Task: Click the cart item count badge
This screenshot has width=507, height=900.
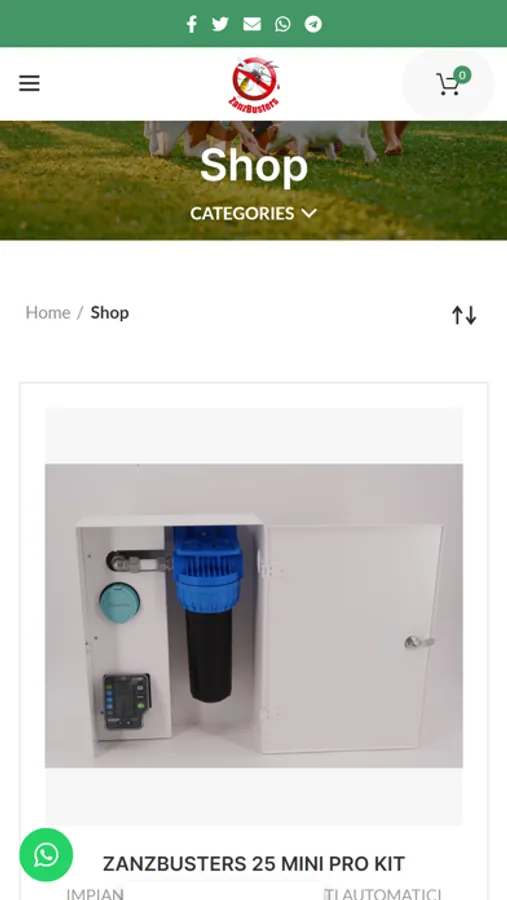Action: pos(462,75)
